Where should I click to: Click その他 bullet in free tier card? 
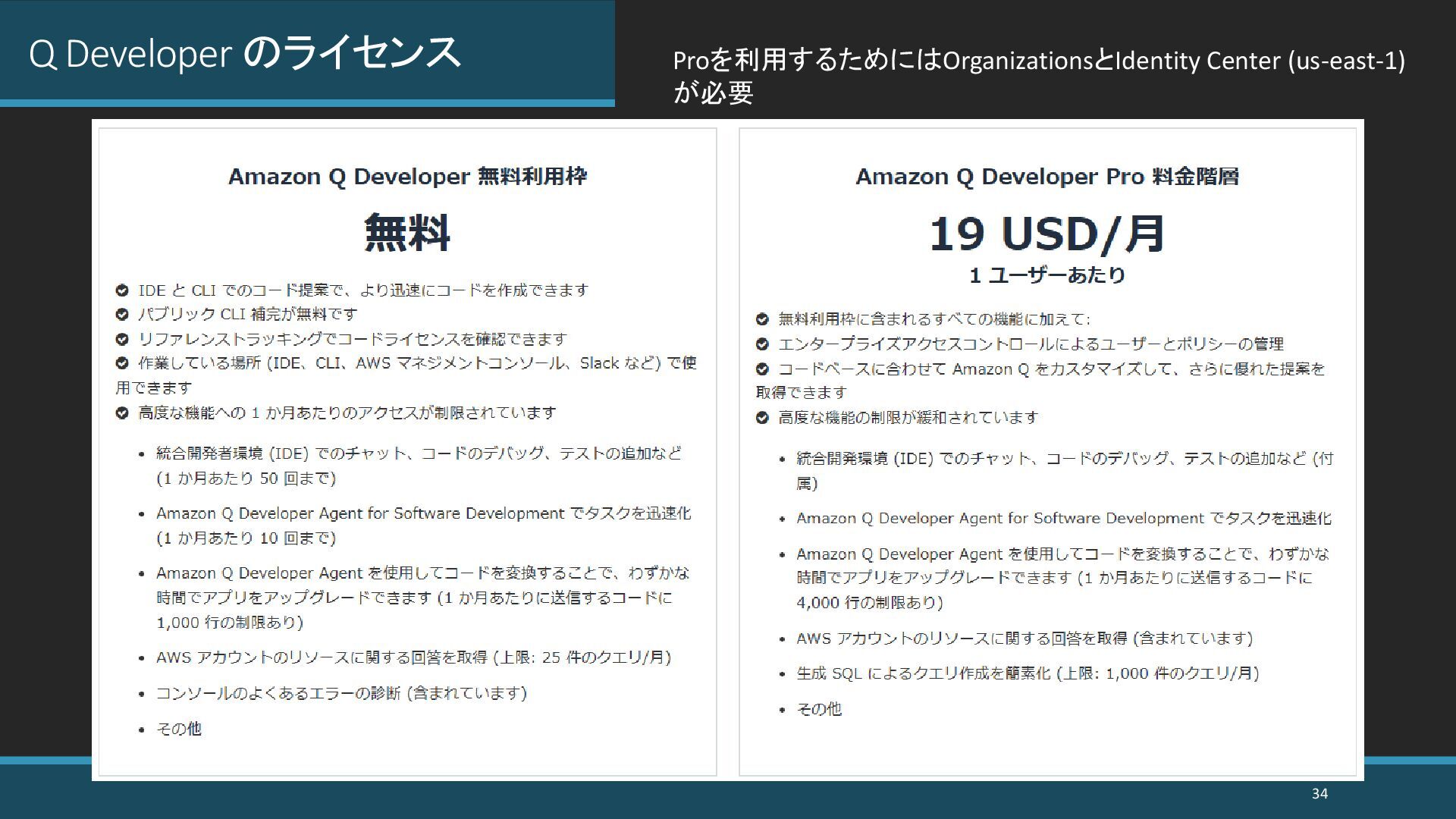coord(178,729)
